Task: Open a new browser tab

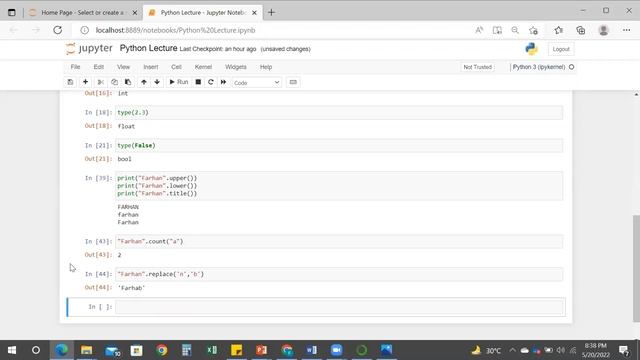Action: click(x=271, y=13)
